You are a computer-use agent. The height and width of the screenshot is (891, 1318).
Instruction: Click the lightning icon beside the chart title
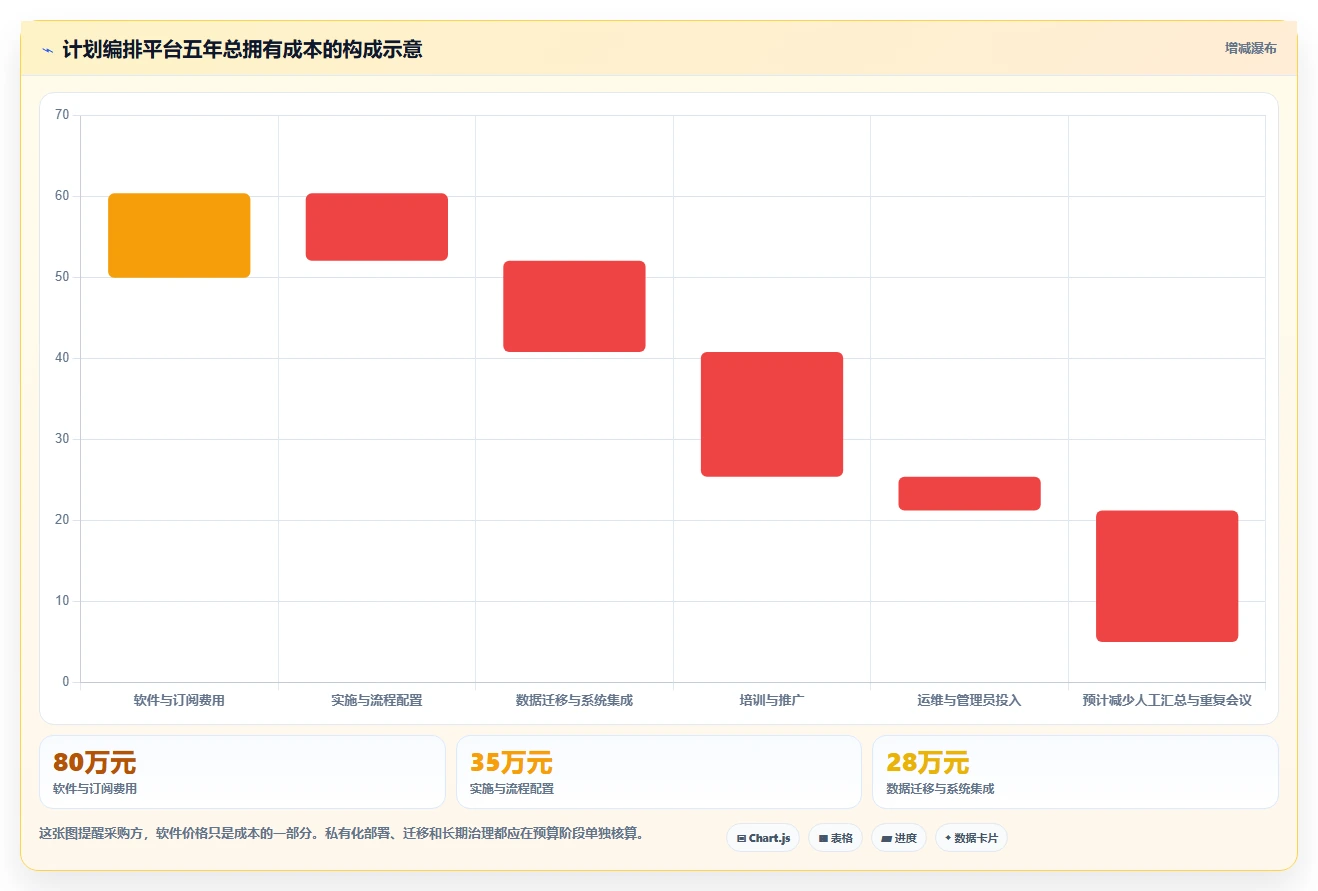(x=47, y=49)
